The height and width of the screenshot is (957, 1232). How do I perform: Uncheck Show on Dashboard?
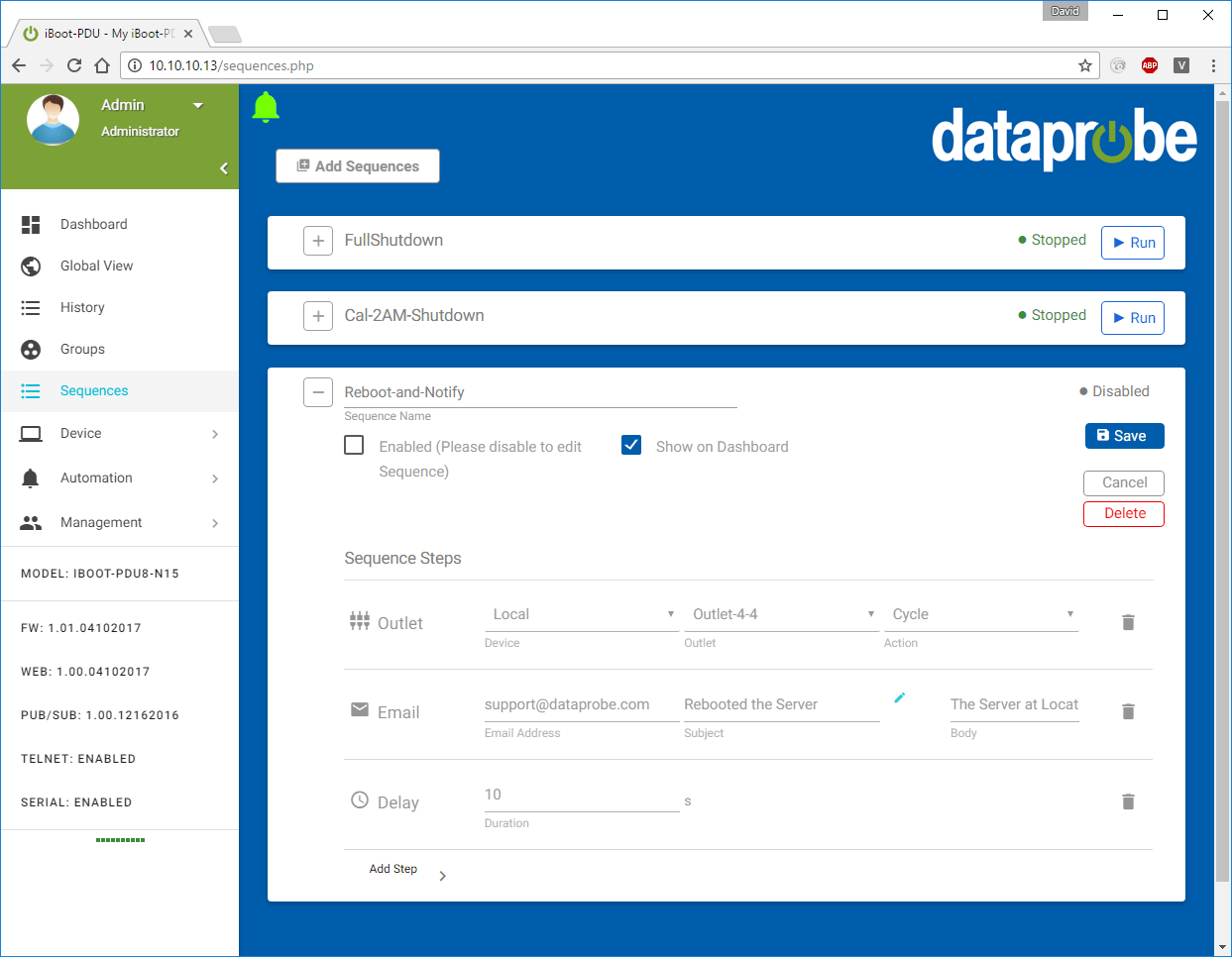(631, 445)
